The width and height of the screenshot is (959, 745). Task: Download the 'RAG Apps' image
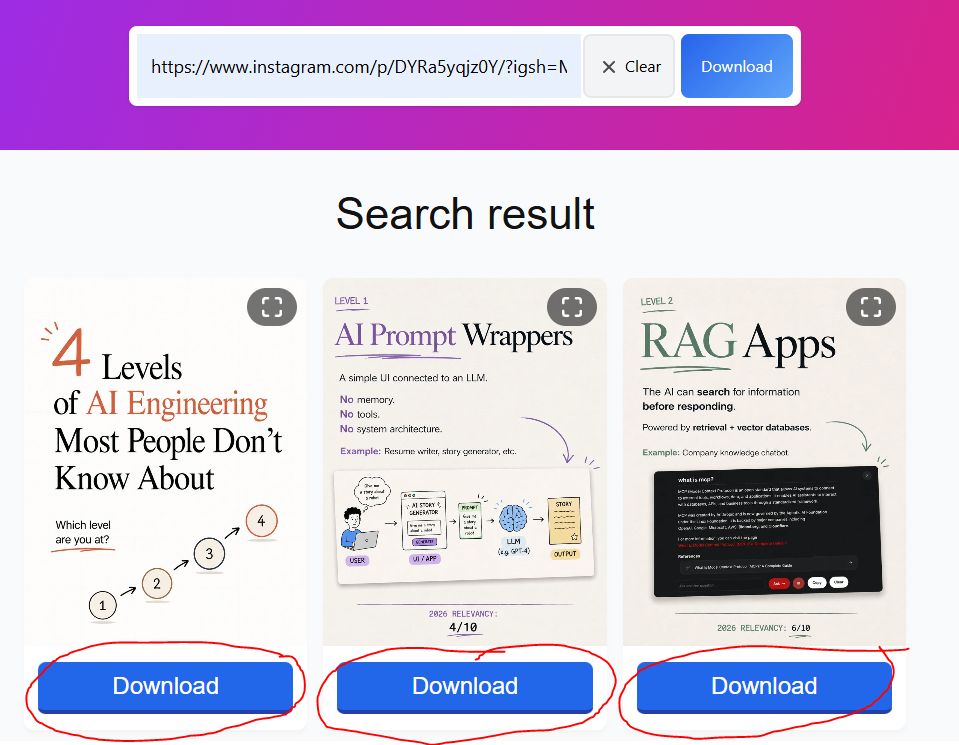pos(765,687)
